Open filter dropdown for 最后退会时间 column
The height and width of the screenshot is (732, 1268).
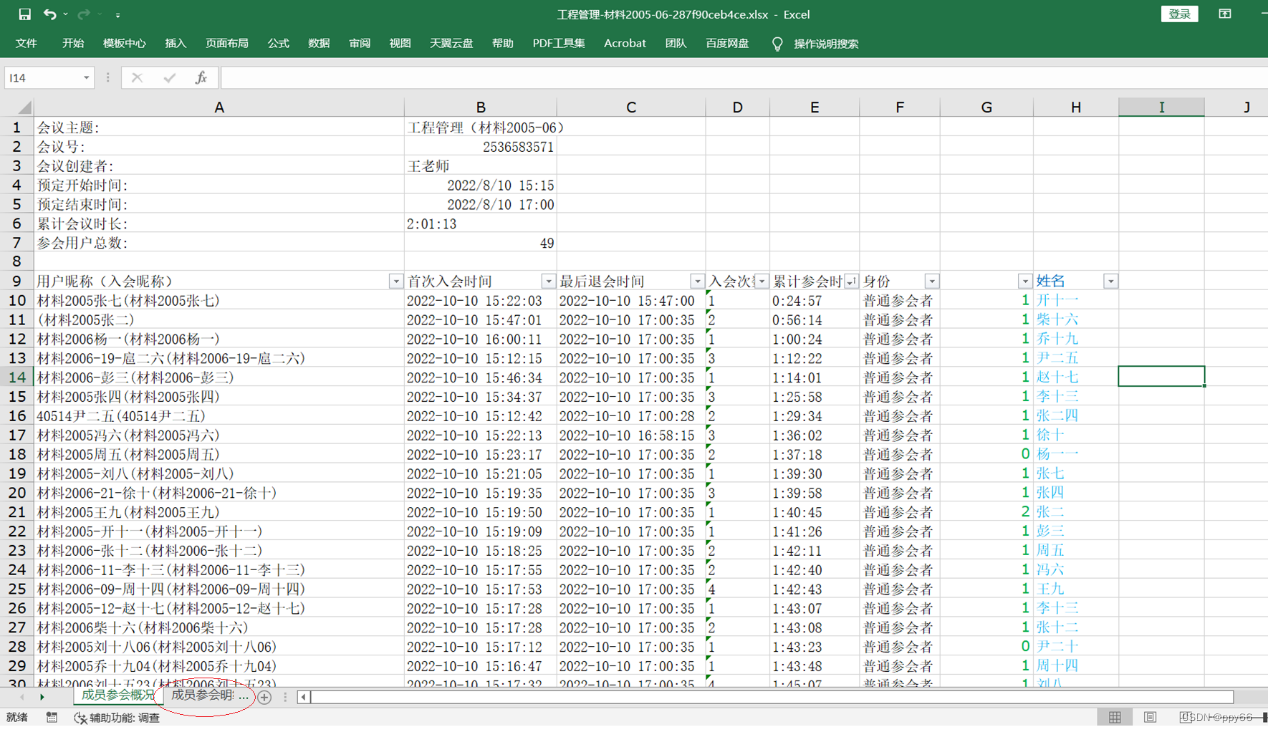[x=697, y=282]
